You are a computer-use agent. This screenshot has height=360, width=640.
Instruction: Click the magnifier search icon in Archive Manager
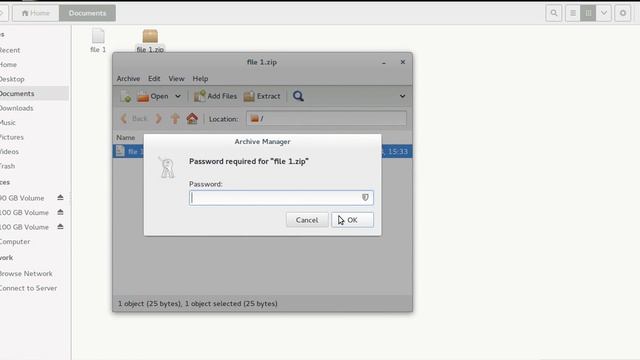[x=298, y=96]
